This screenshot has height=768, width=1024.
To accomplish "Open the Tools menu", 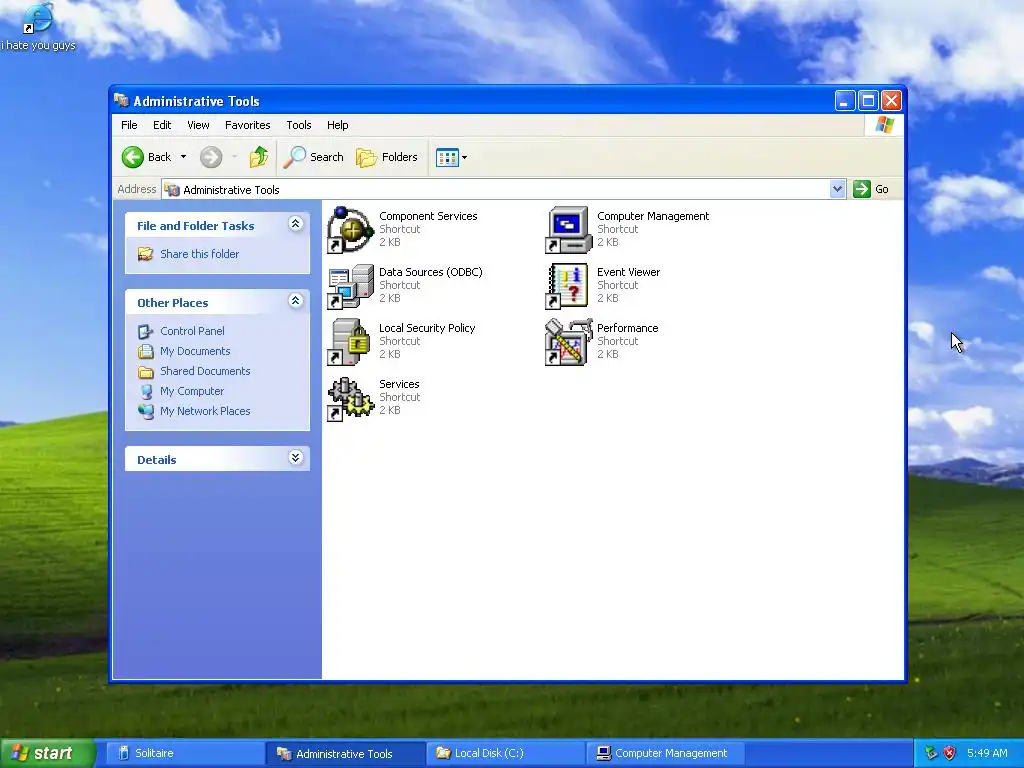I will tap(298, 125).
